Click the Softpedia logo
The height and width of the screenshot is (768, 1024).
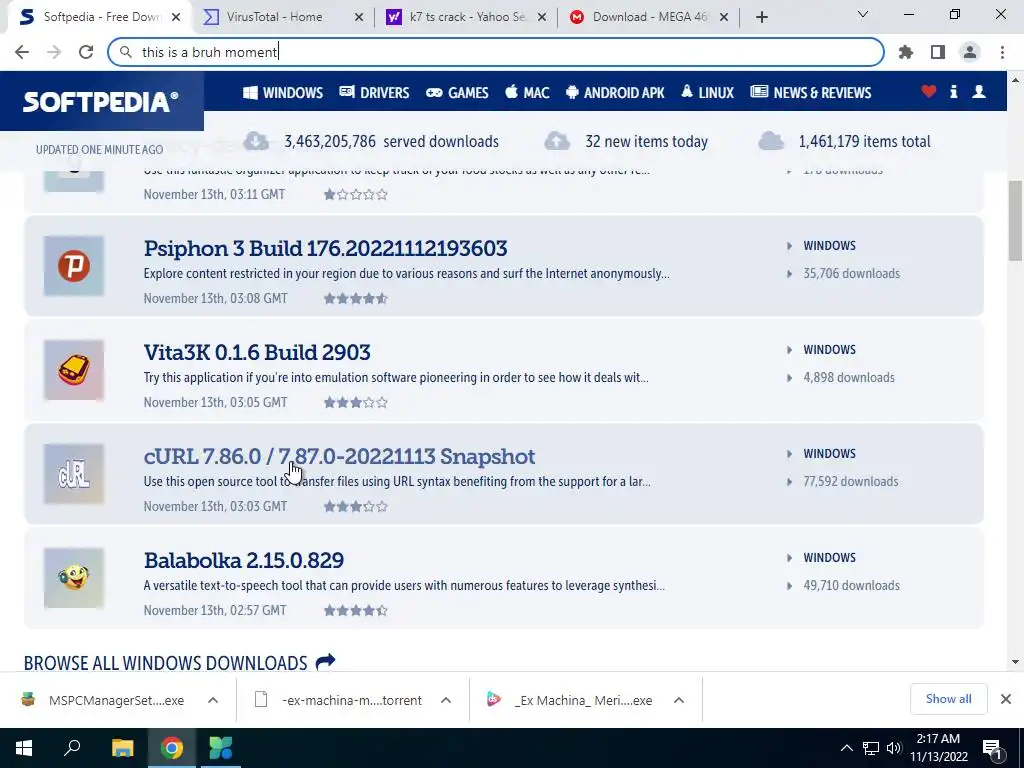point(101,101)
